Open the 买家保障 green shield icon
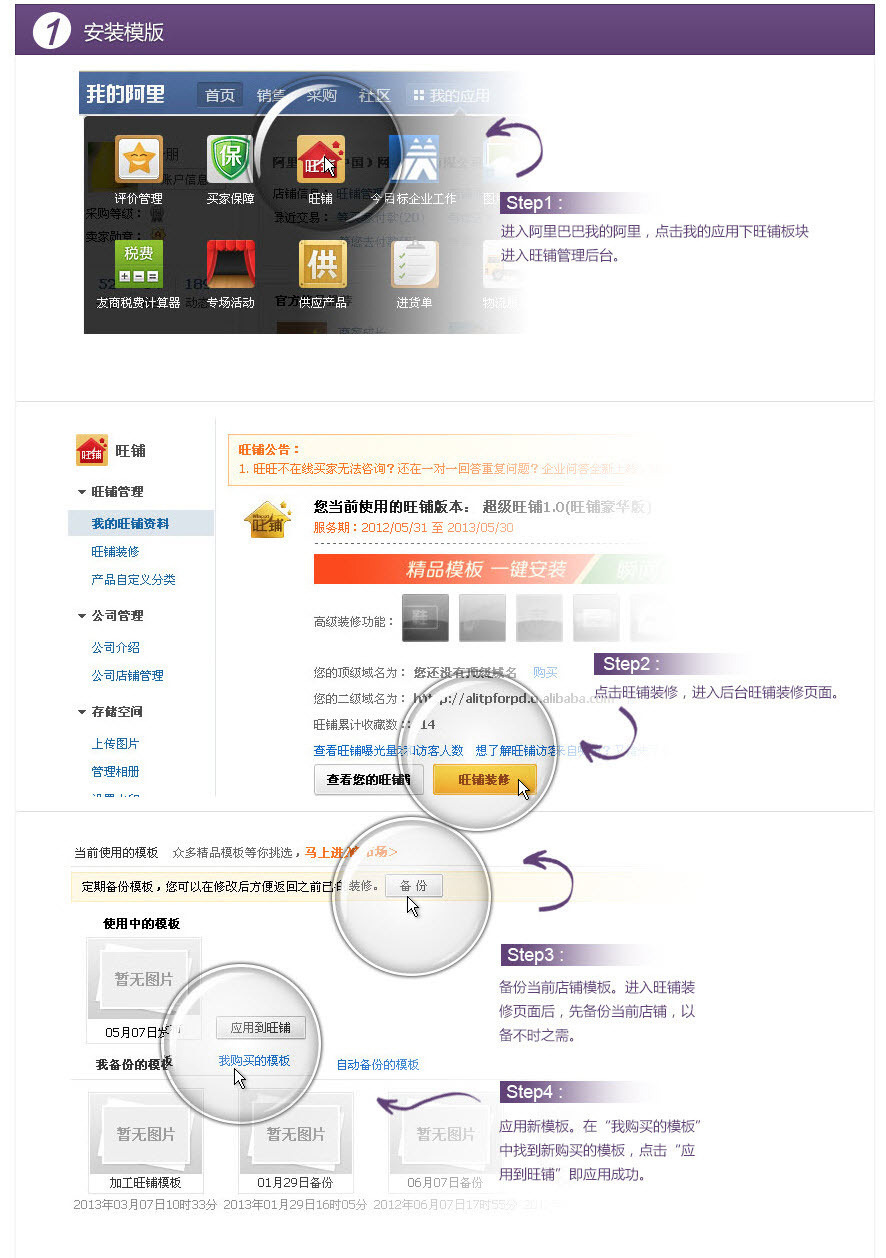The height and width of the screenshot is (1258, 886). (231, 160)
